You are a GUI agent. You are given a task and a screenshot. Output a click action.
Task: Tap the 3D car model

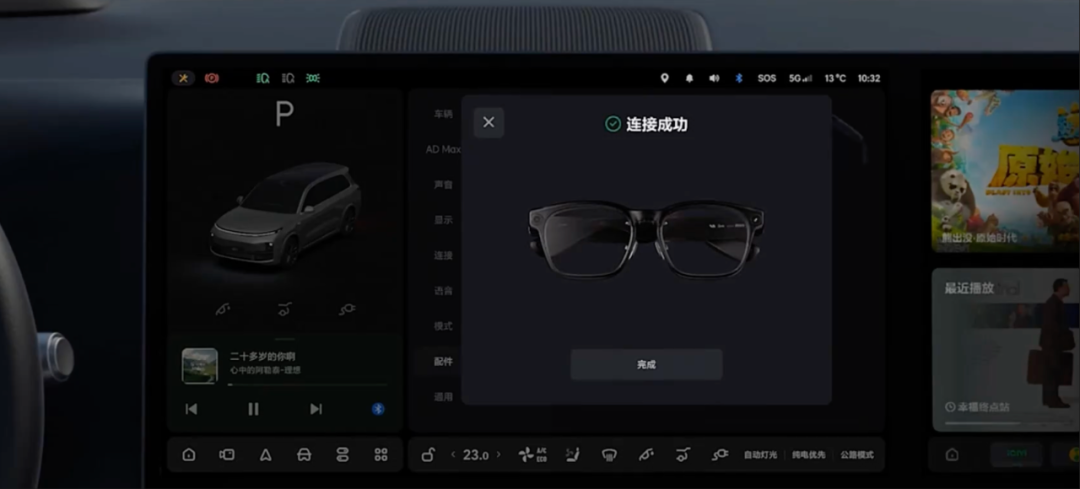click(x=284, y=215)
